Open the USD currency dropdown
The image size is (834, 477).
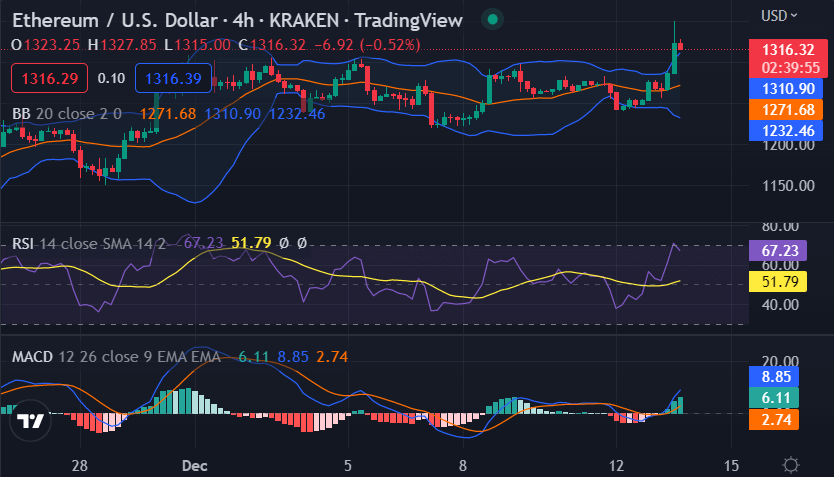pos(779,16)
